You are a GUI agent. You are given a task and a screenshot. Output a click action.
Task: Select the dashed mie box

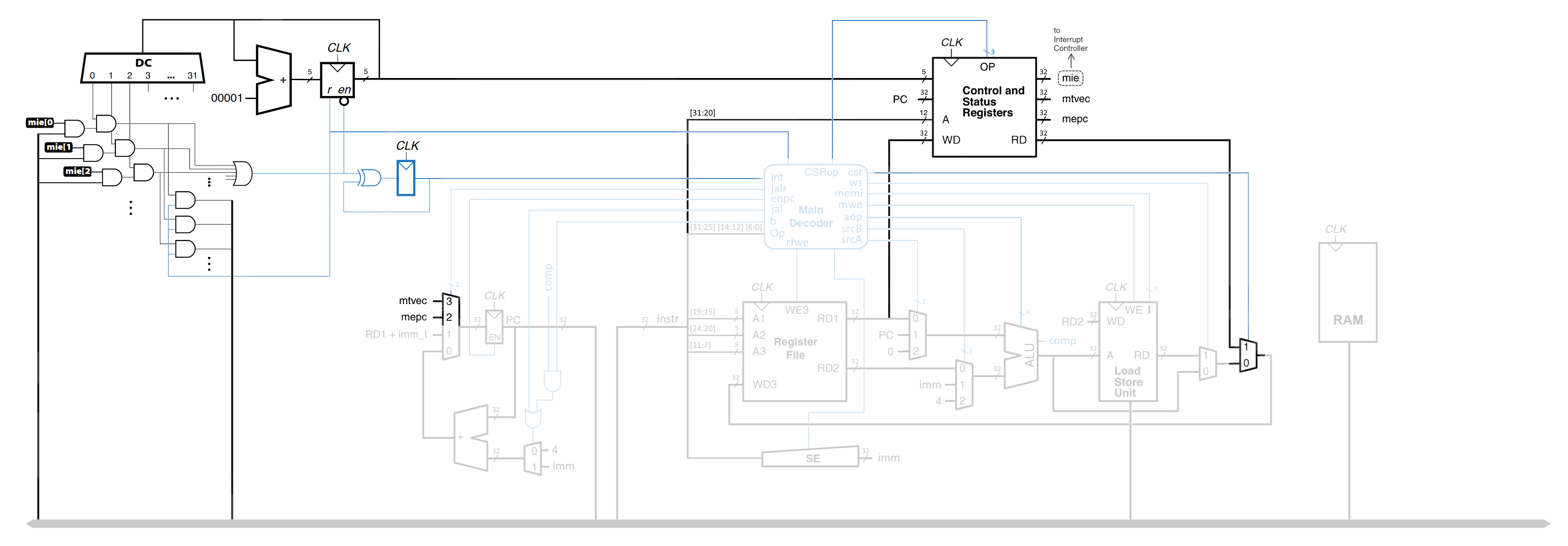[x=1070, y=78]
